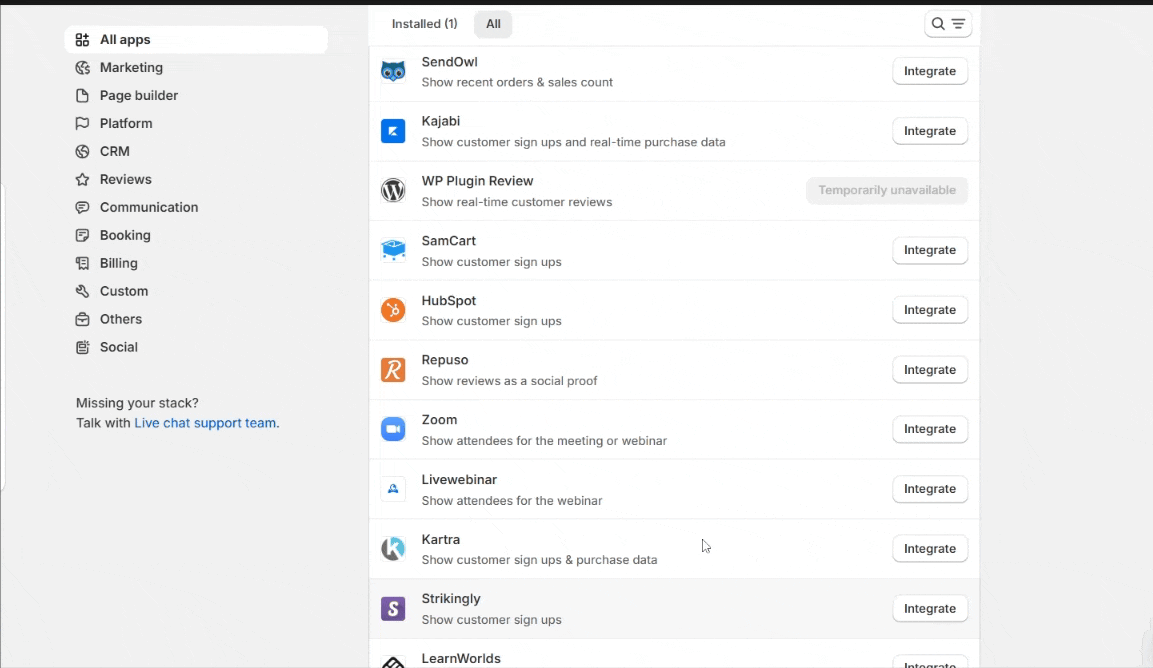Integrate the Kartra app
Viewport: 1153px width, 668px height.
coord(929,549)
